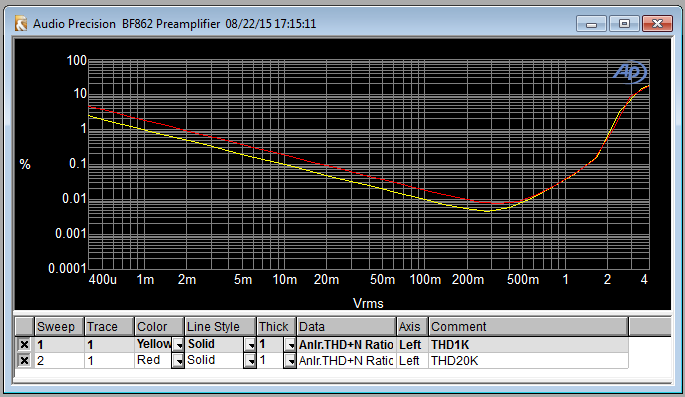Click the Thick column header
685x397 pixels.
[277, 327]
